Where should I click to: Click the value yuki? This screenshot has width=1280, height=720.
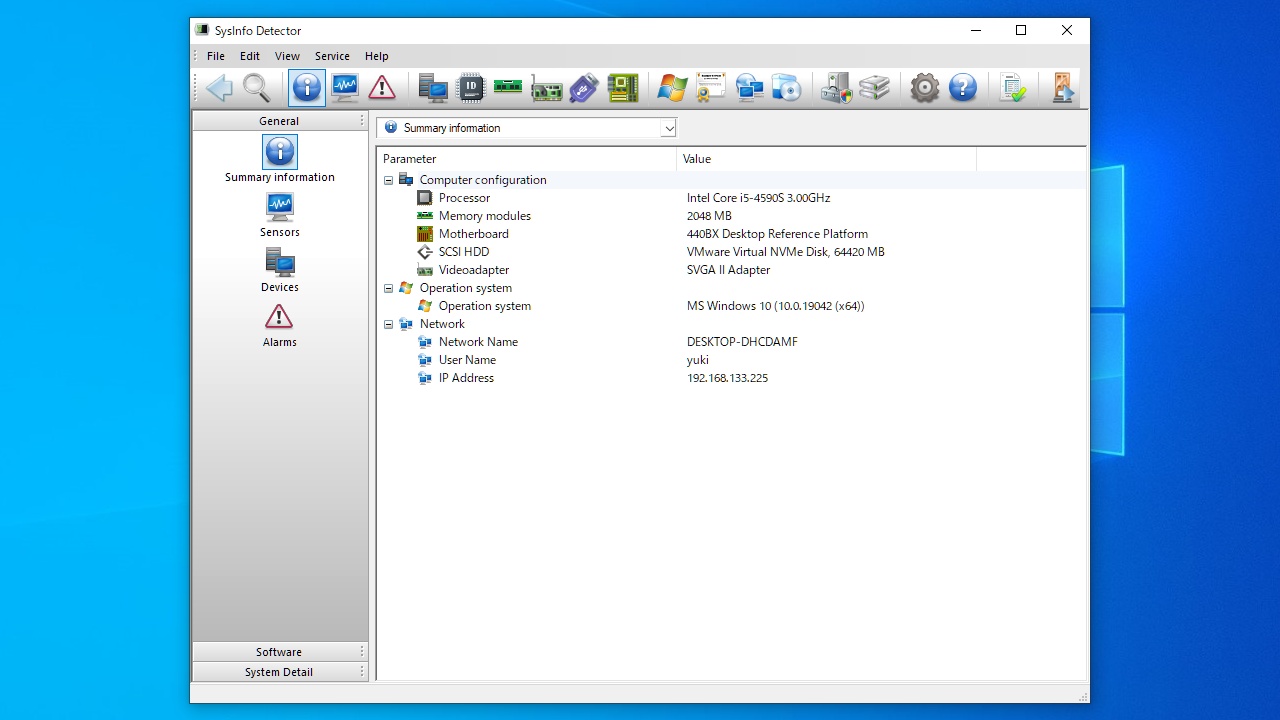[698, 360]
